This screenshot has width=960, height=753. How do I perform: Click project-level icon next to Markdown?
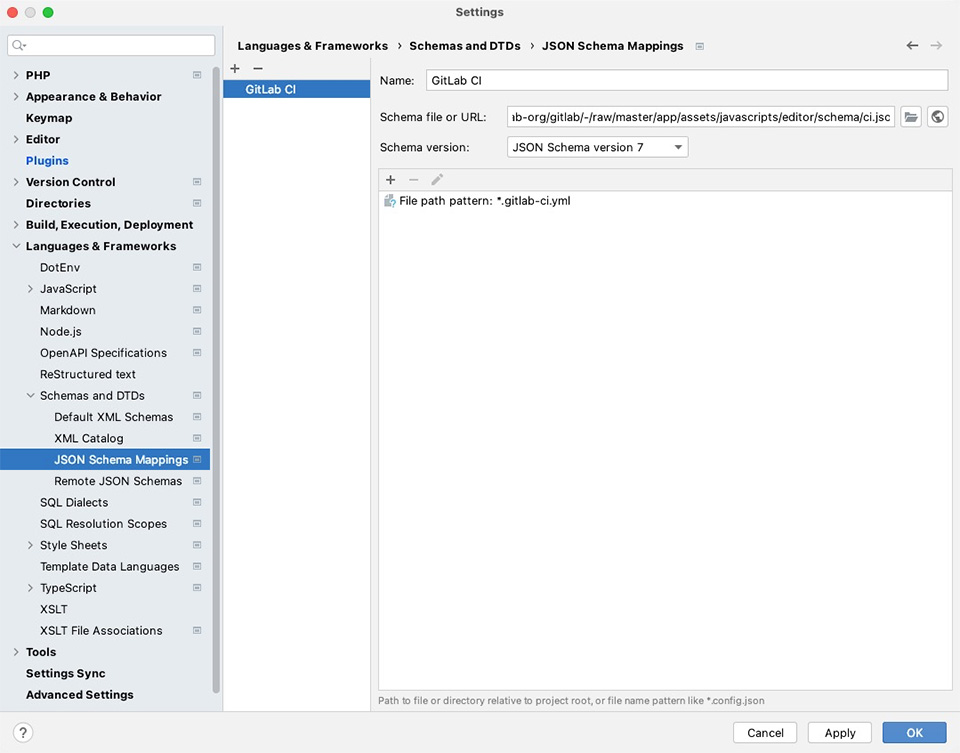click(x=197, y=310)
